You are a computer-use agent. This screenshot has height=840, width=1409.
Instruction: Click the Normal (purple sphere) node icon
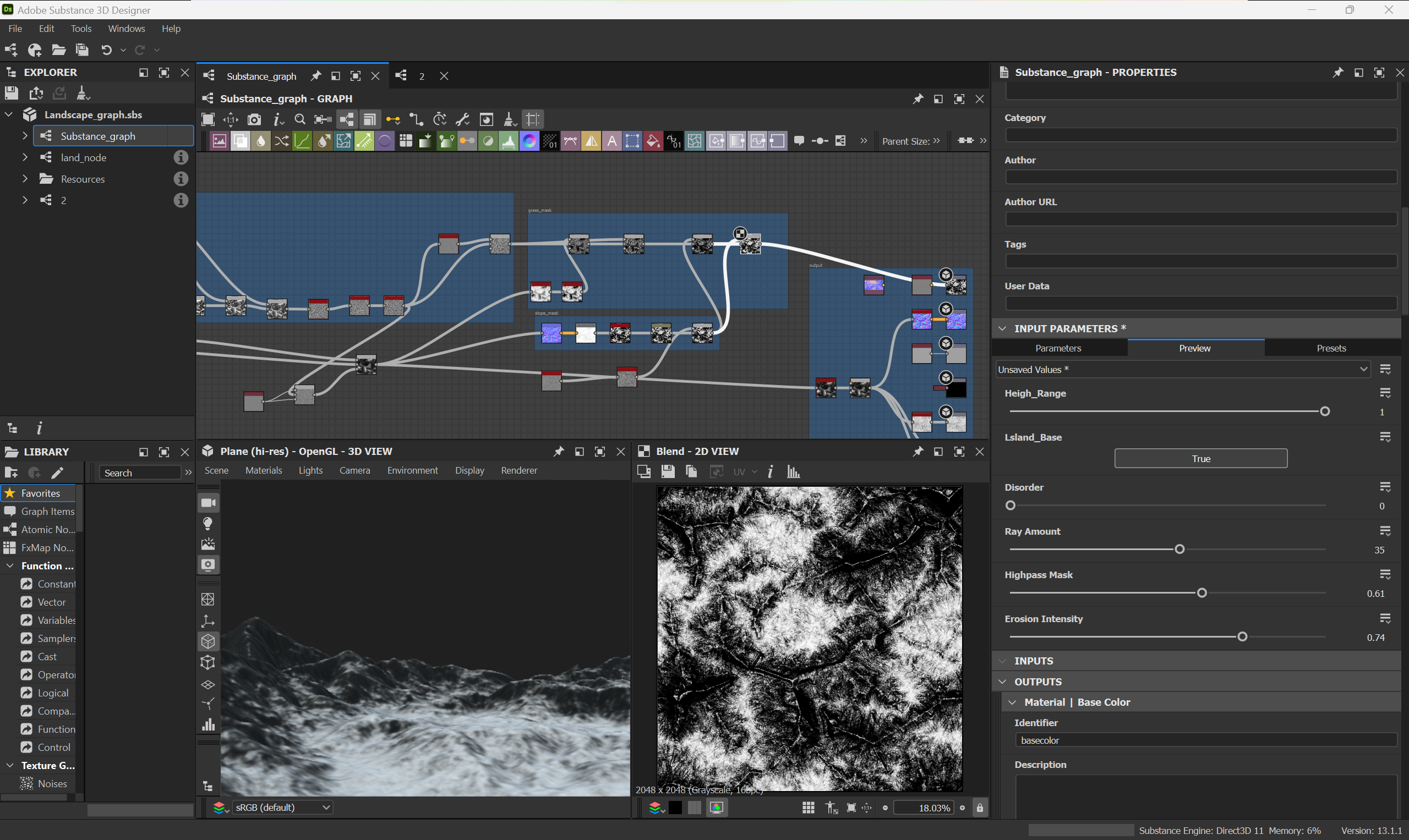point(385,141)
